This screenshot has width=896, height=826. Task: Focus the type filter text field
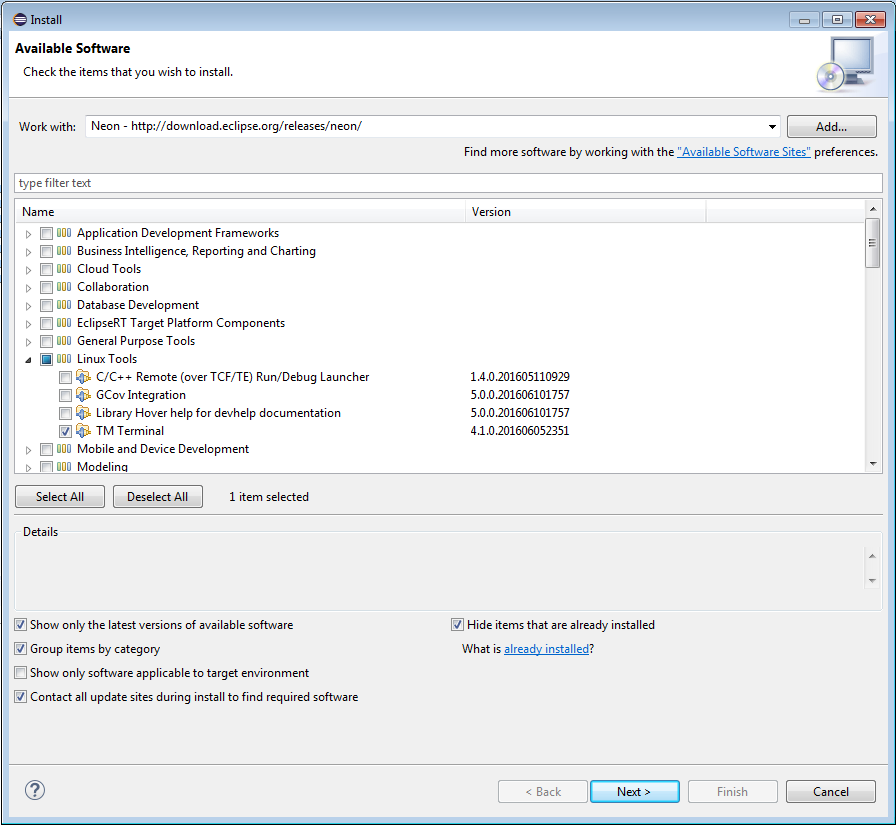click(x=449, y=183)
